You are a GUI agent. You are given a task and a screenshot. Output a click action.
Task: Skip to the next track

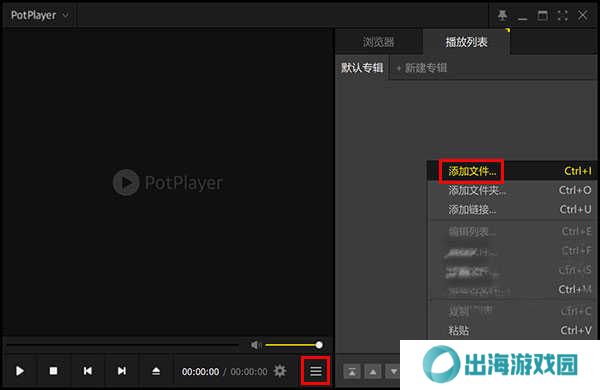coord(122,371)
